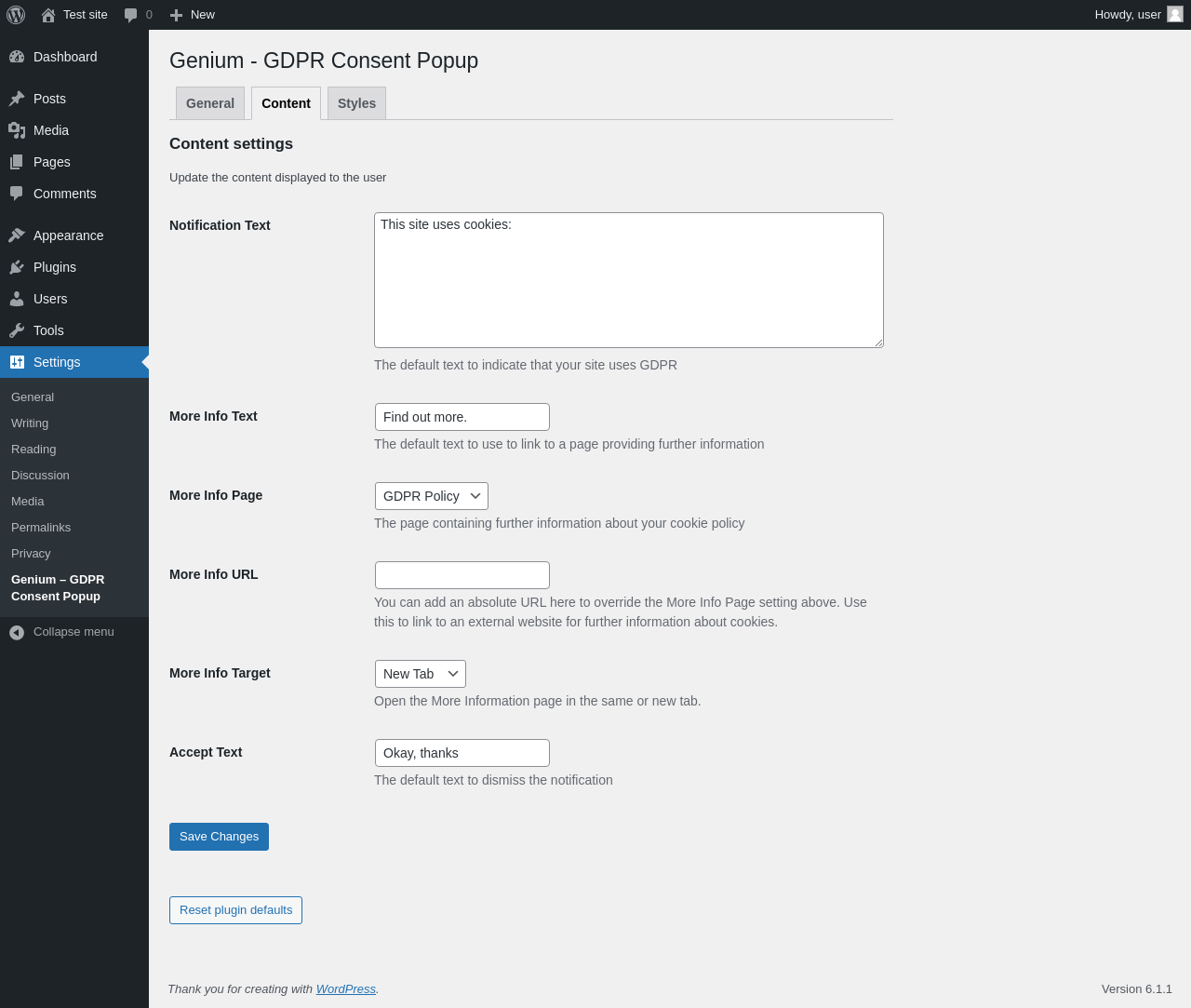Go to the Plugins menu
The width and height of the screenshot is (1191, 1008).
pos(74,267)
